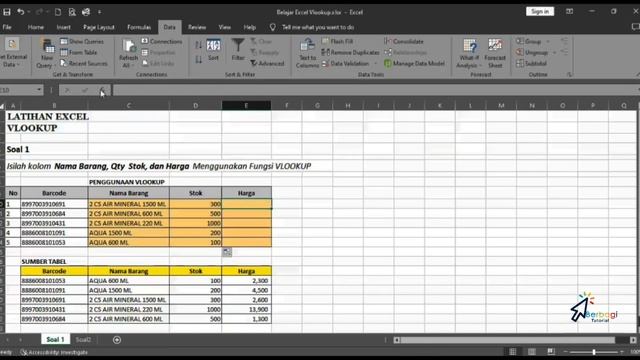
Task: Click the Ribbon Display Options button
Action: [x=569, y=11]
